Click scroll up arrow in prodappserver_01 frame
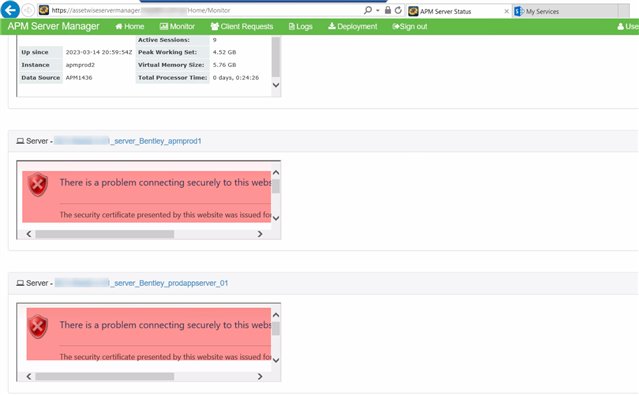The height and width of the screenshot is (395, 639). pos(276,315)
